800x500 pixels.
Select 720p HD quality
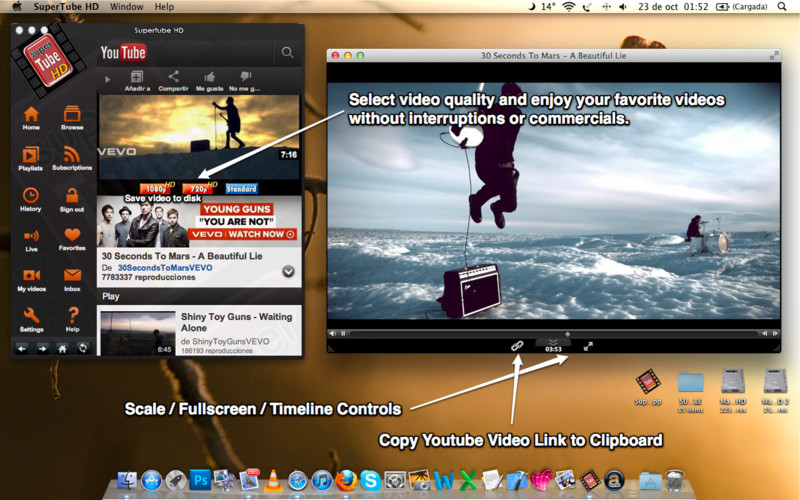tap(198, 188)
